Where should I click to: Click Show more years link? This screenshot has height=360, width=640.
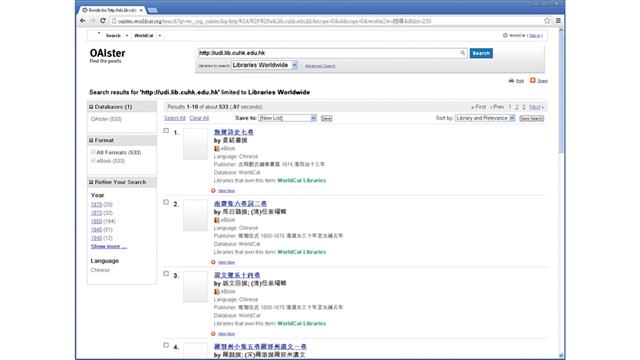pyautogui.click(x=109, y=247)
